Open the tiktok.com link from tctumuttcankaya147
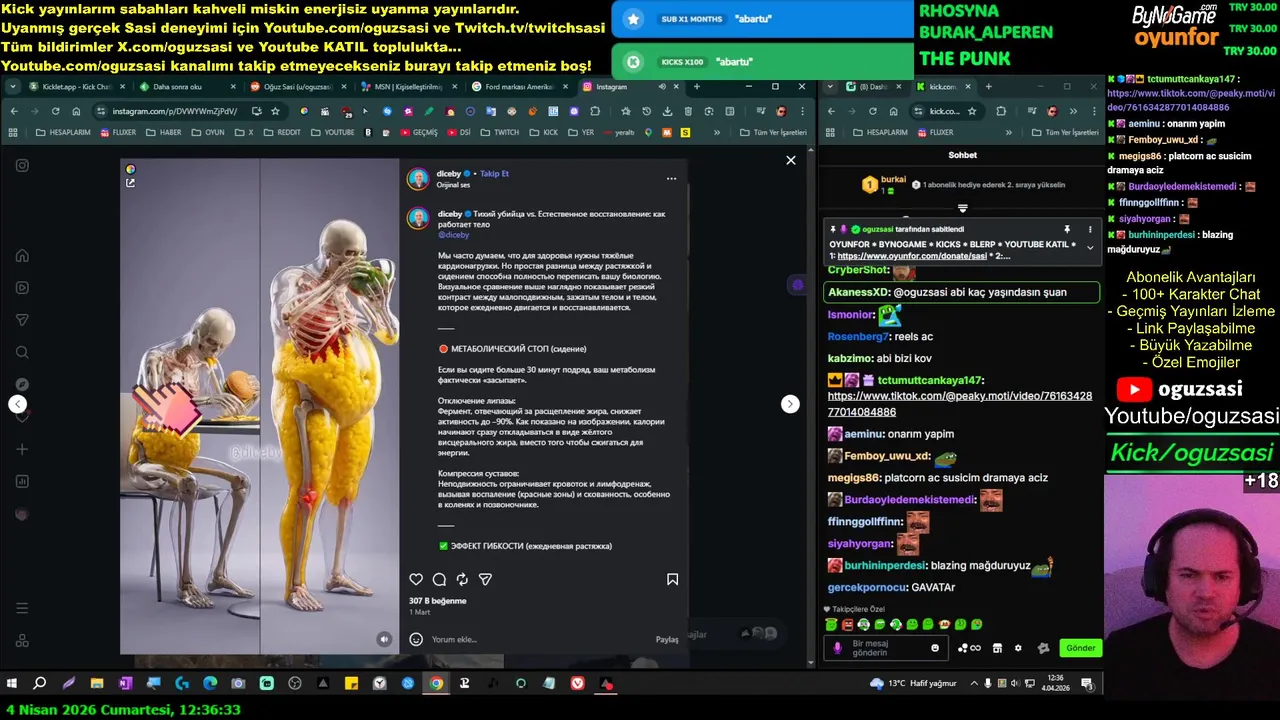The height and width of the screenshot is (720, 1280). coord(959,404)
